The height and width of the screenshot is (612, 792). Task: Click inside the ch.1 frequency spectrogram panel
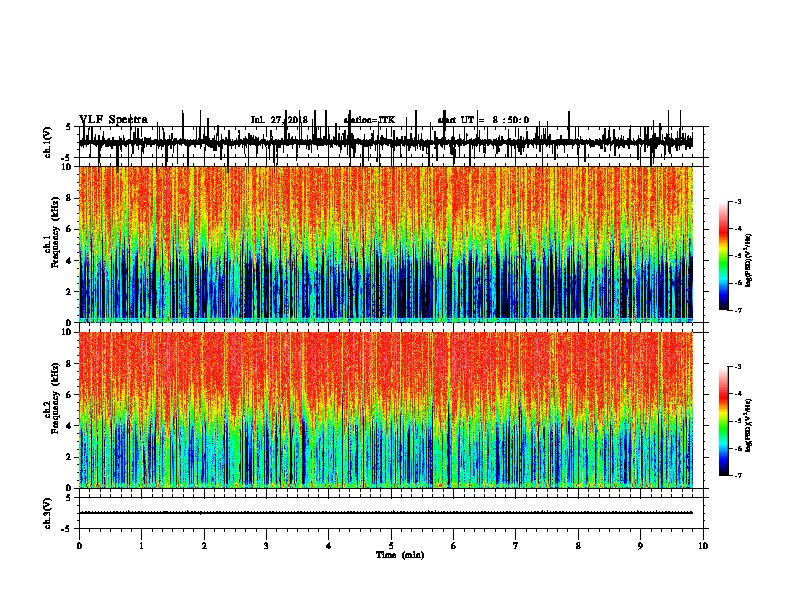385,244
